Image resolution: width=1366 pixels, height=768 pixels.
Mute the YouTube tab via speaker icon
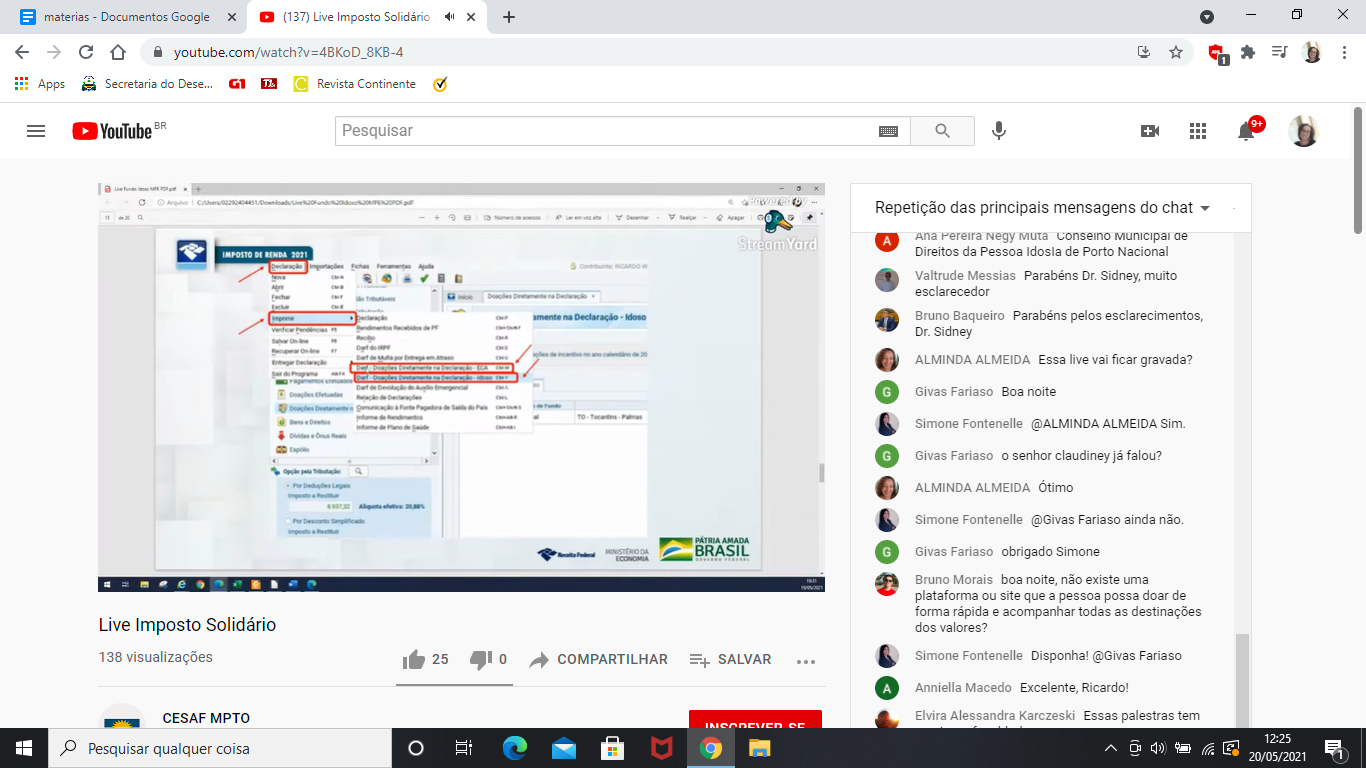click(x=450, y=17)
